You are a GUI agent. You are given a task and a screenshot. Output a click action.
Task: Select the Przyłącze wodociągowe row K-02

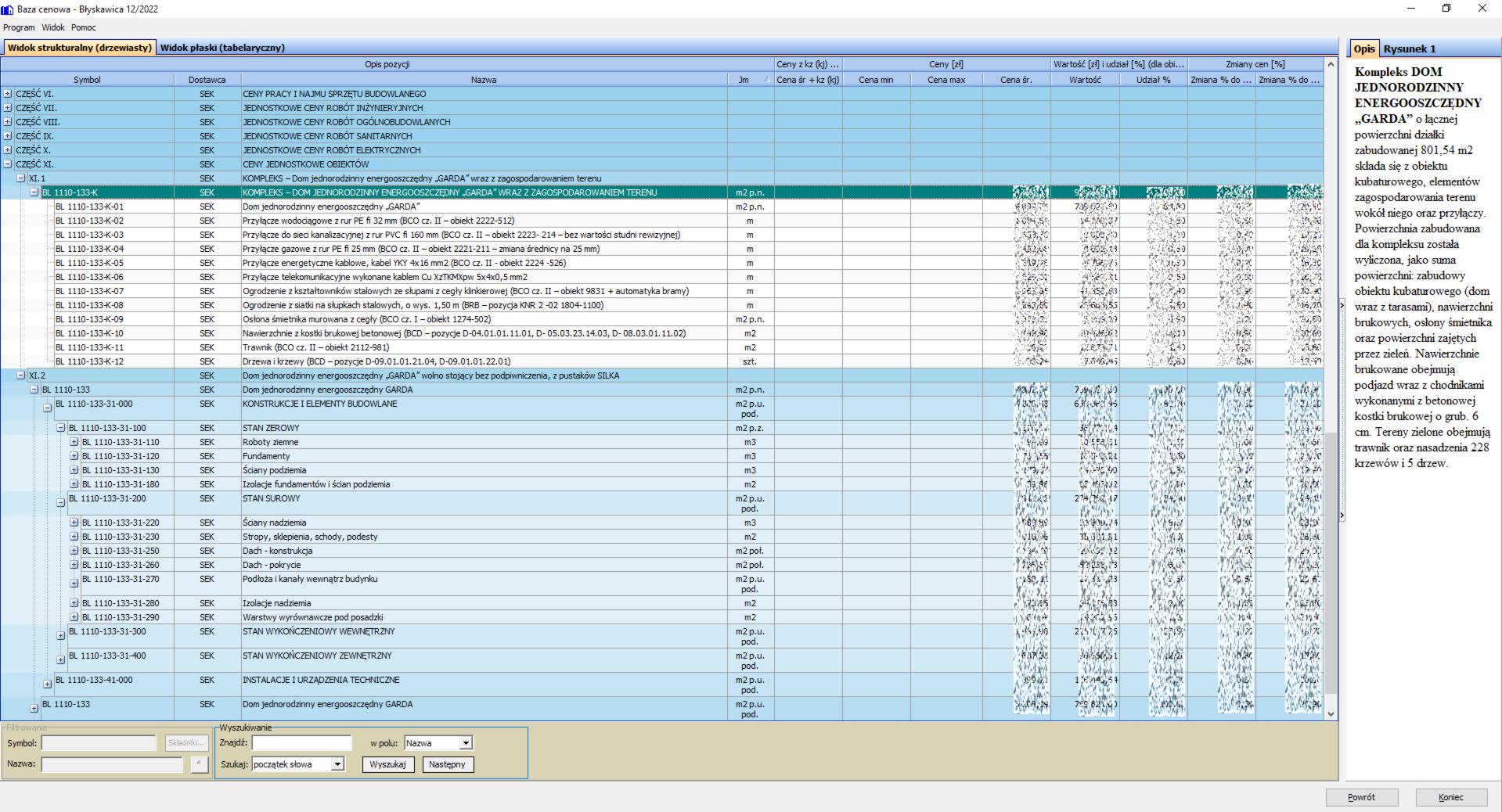[x=661, y=221]
